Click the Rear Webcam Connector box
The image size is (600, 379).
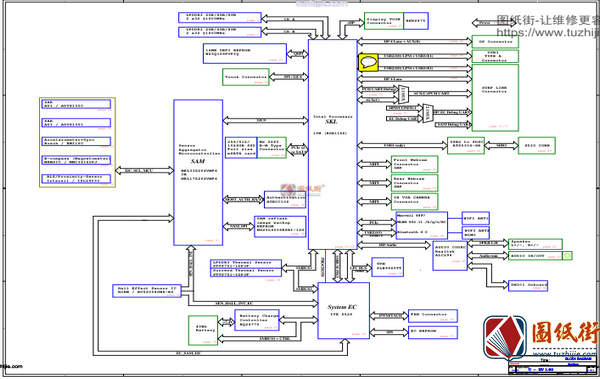click(414, 183)
